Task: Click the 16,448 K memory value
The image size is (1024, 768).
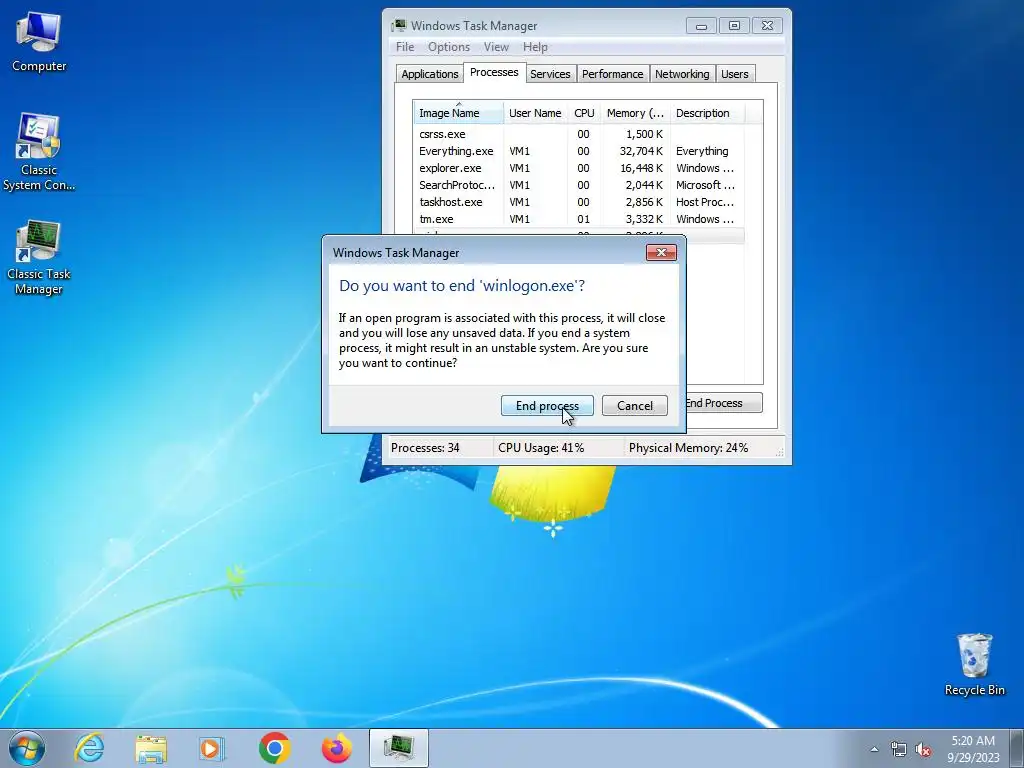Action: (x=641, y=168)
